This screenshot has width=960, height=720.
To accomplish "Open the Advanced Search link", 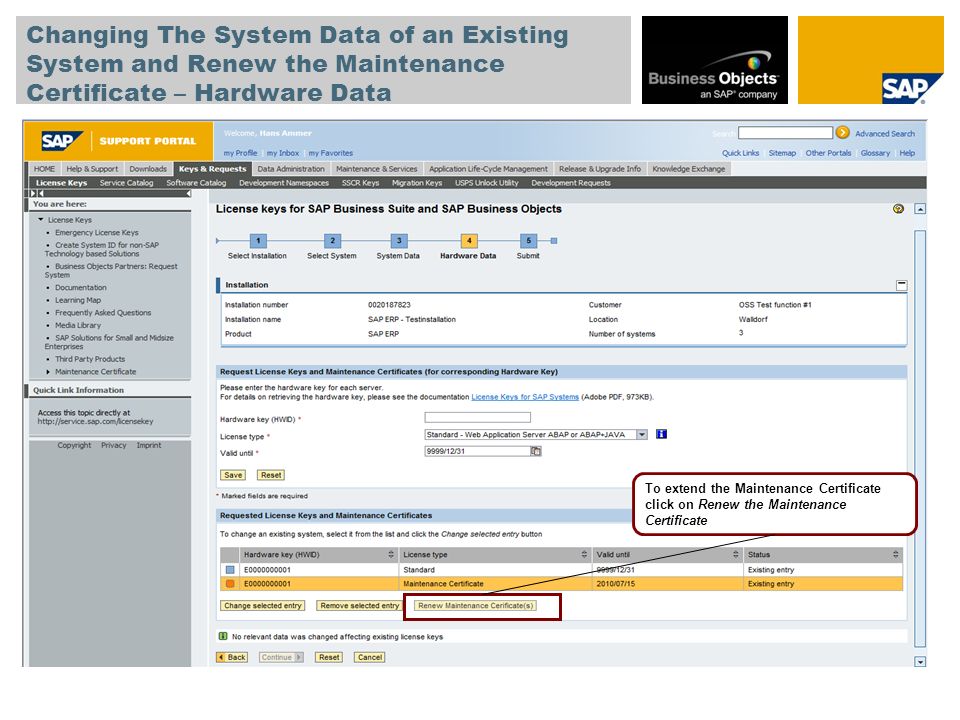I will point(885,133).
